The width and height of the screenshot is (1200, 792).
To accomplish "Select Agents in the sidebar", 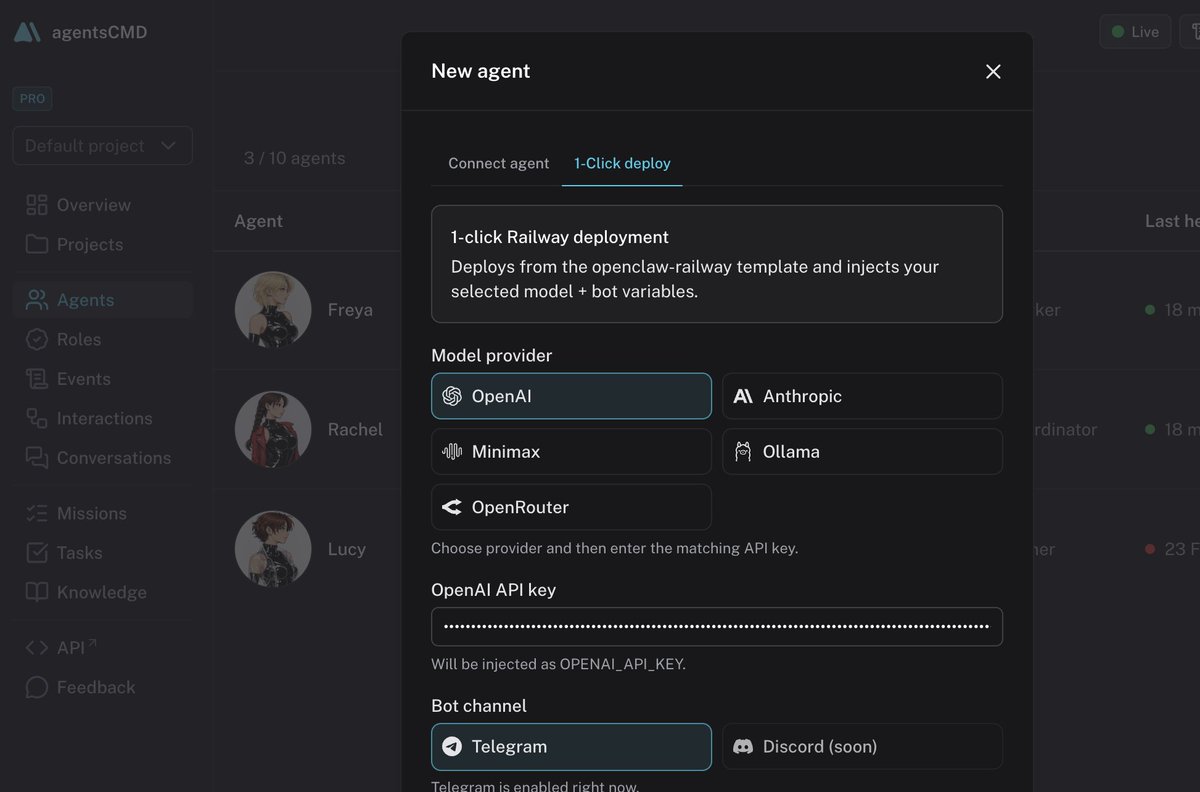I will [x=102, y=300].
